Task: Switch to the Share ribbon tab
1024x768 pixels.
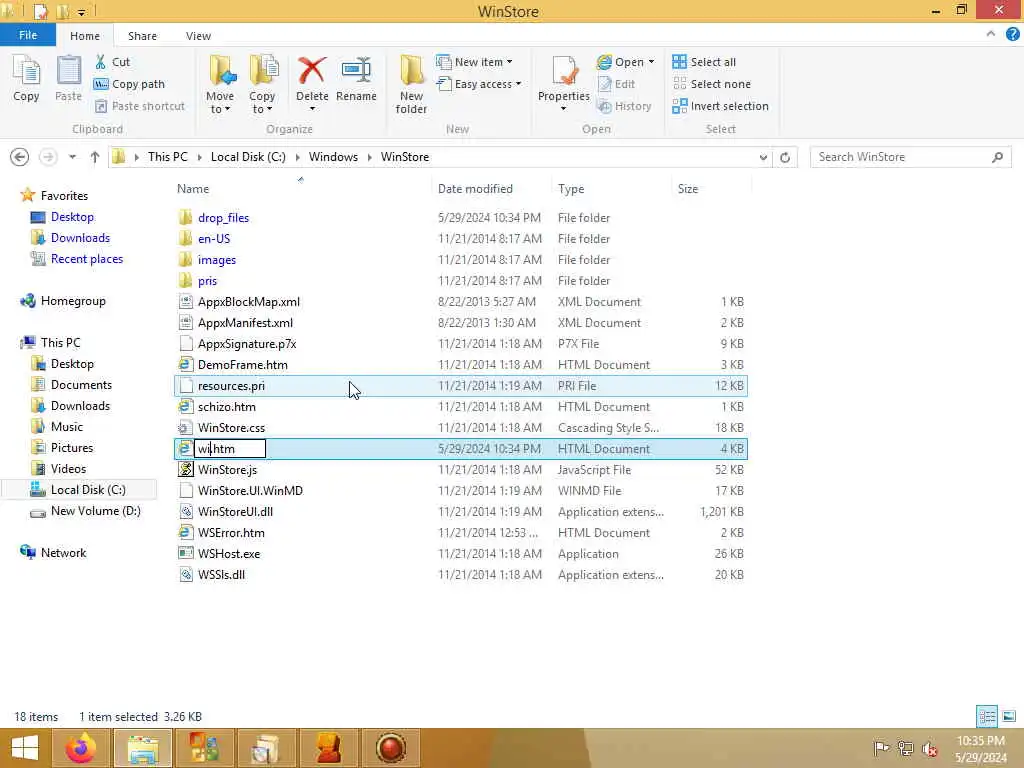Action: point(142,36)
